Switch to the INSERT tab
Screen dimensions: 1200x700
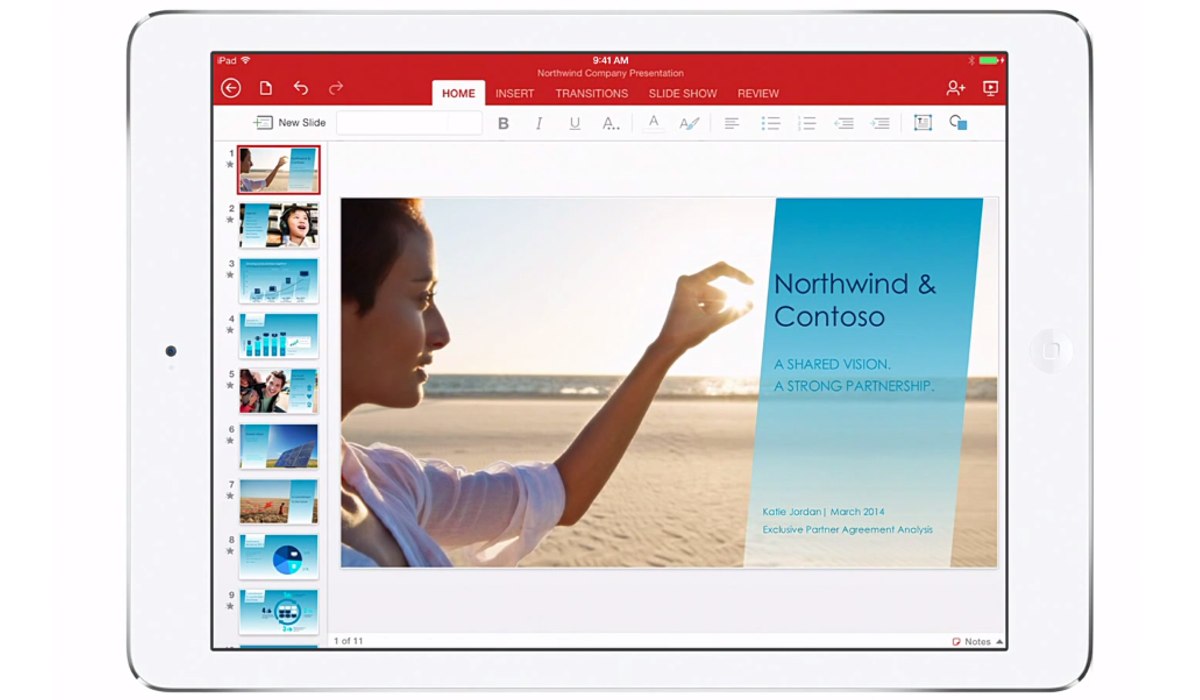pos(515,93)
